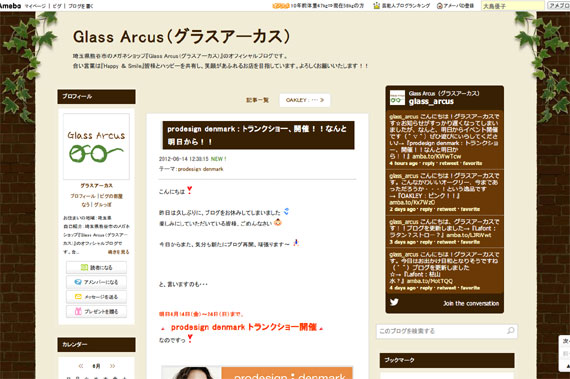The image size is (570, 379).
Task: Open the Ameba logo home link
Action: pos(10,5)
